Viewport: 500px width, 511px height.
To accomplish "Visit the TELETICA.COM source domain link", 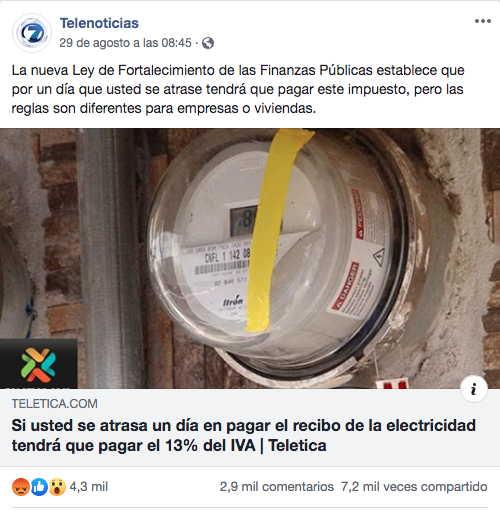I will pyautogui.click(x=55, y=404).
